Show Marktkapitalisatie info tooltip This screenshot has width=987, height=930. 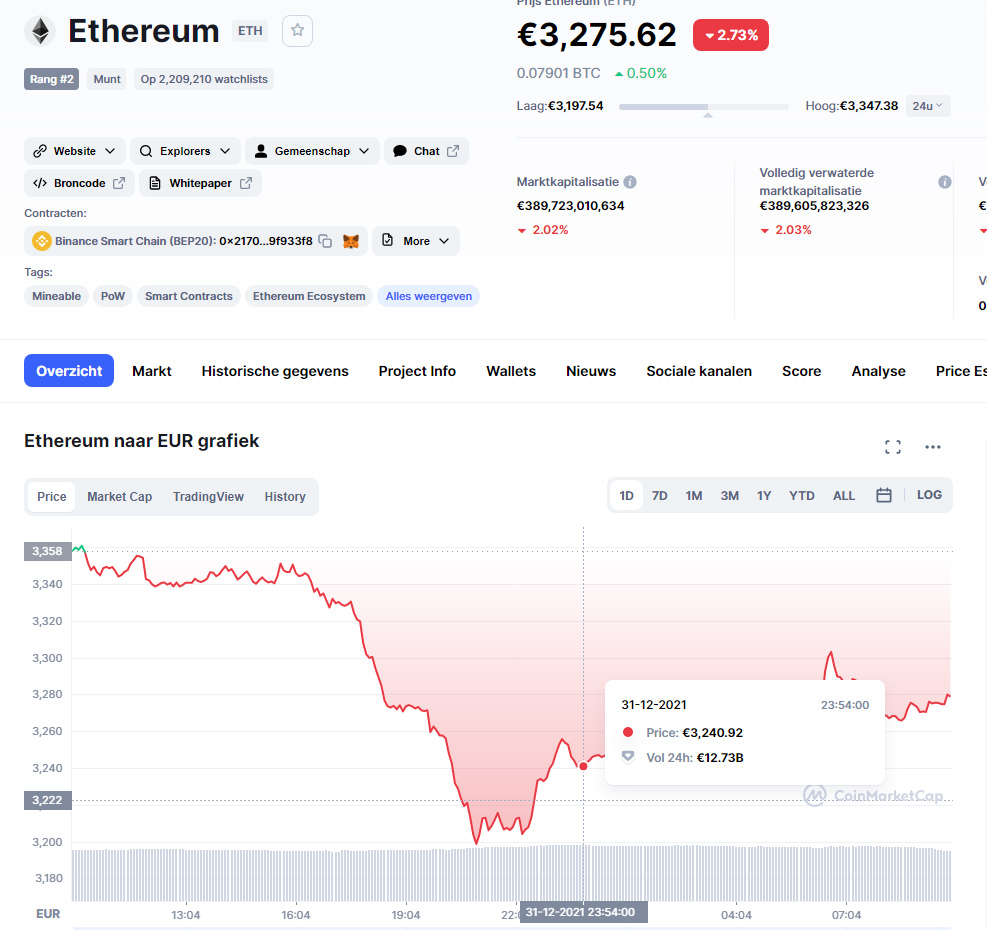(629, 182)
